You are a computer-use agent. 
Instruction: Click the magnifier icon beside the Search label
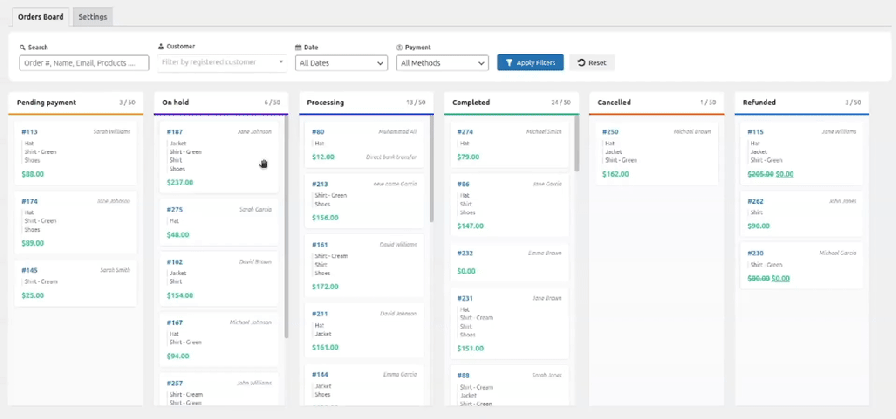(22, 47)
